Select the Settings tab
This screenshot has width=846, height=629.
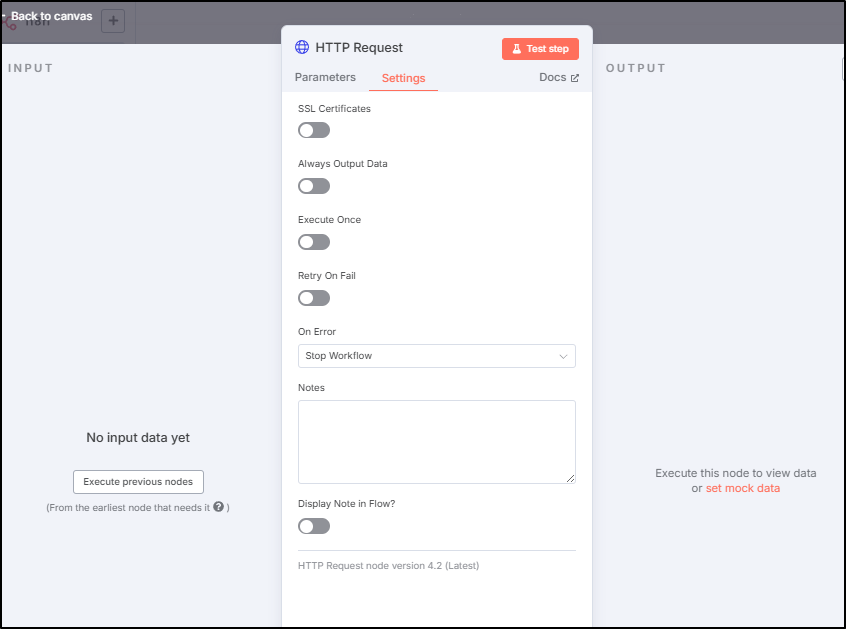(x=404, y=78)
